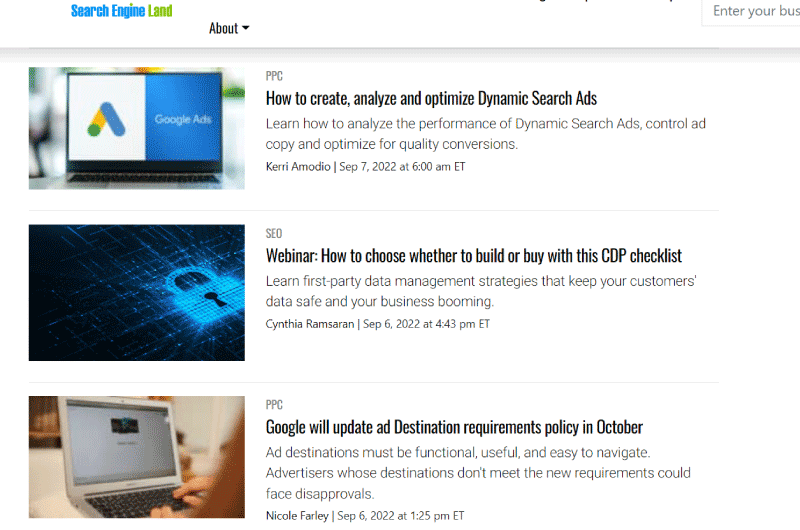
Task: Click the Enter your business email field
Action: coord(751,11)
